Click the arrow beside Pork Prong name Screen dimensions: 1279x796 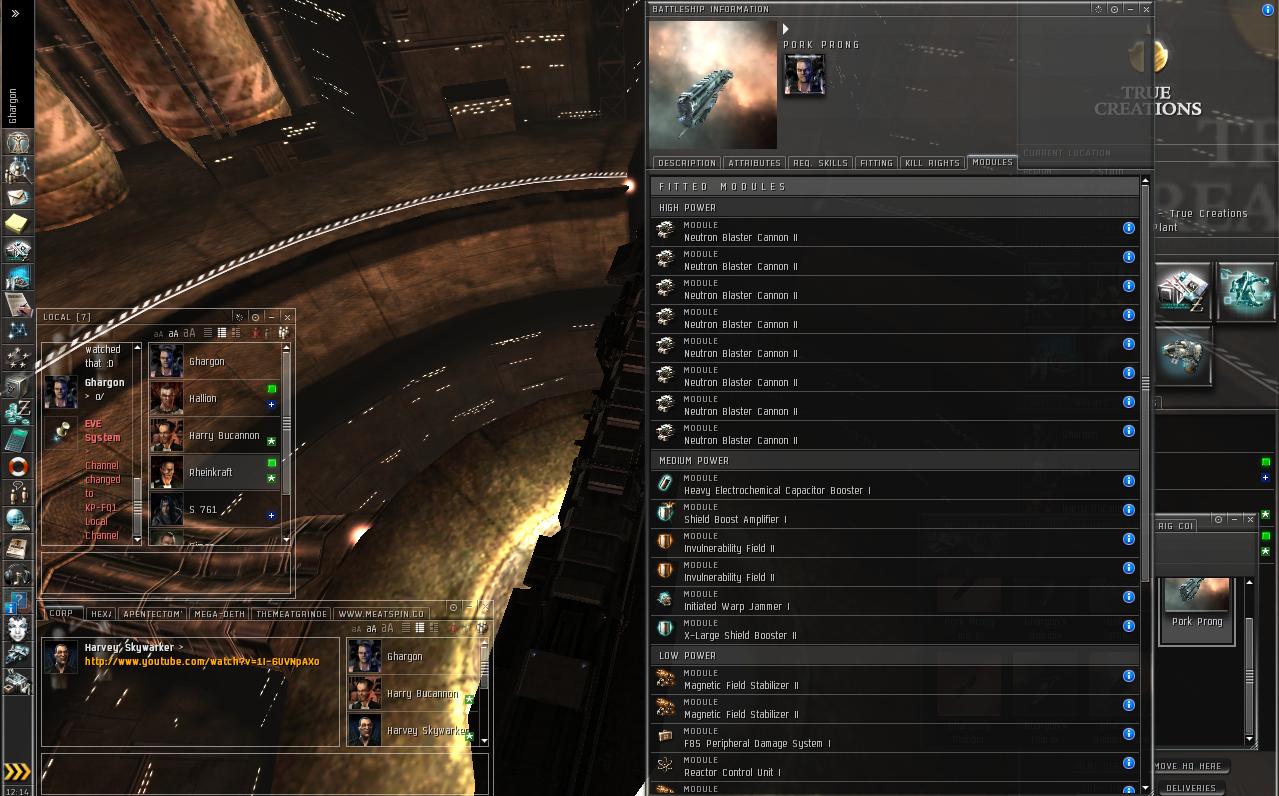pos(786,30)
